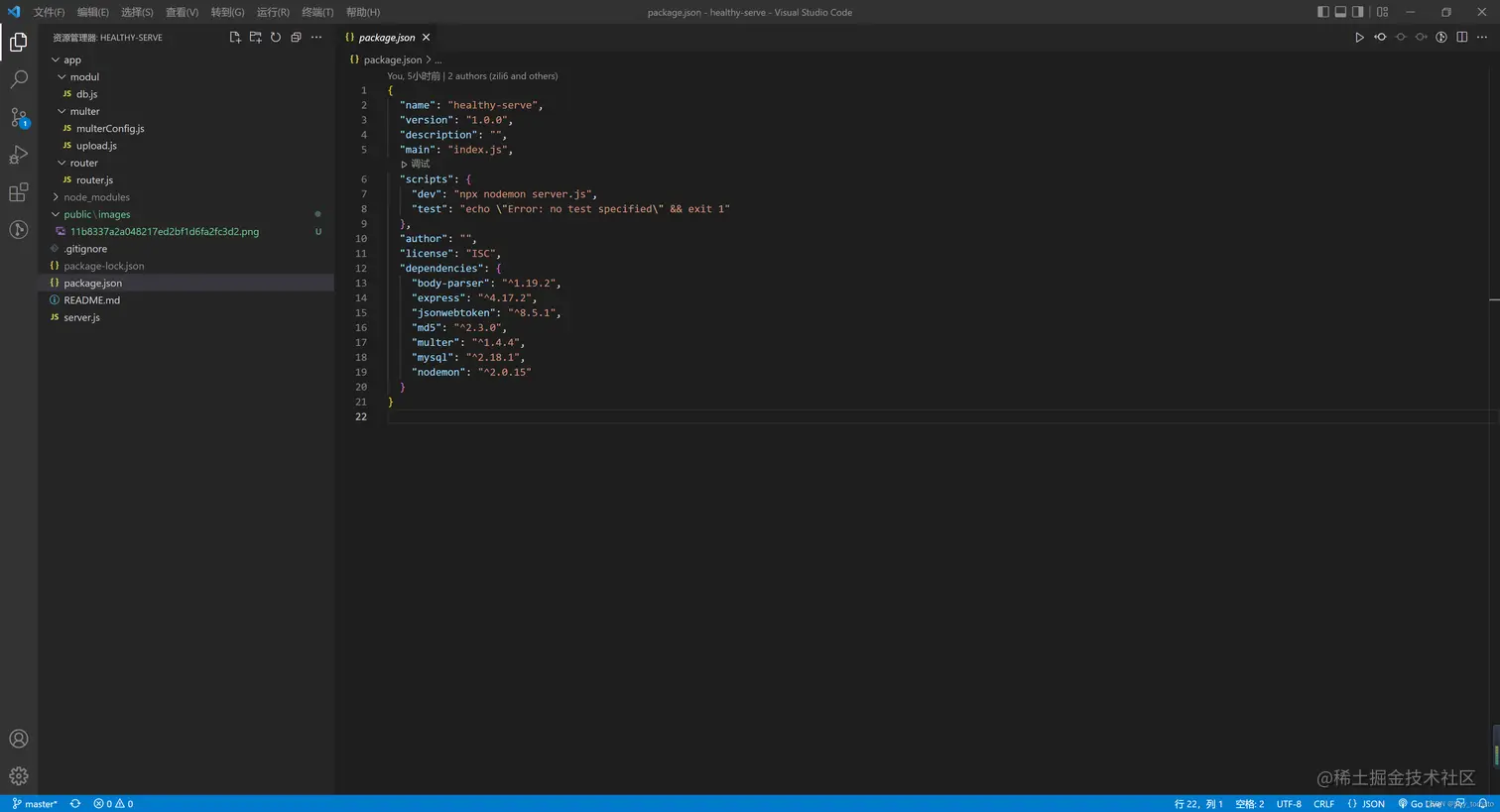Run the file with the play icon
1500x812 pixels.
(1359, 37)
